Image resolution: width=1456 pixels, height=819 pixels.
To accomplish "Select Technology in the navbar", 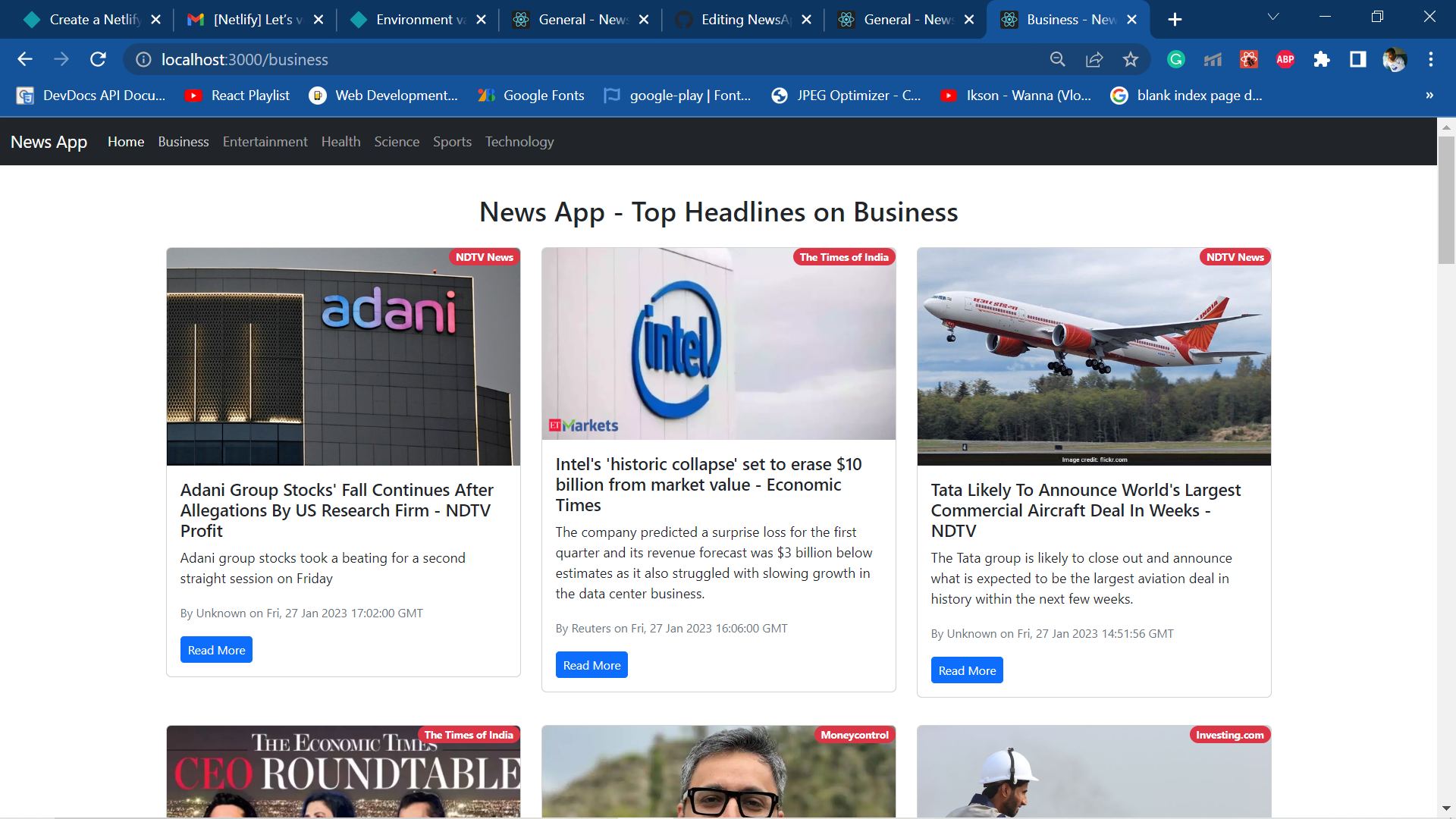I will point(519,142).
